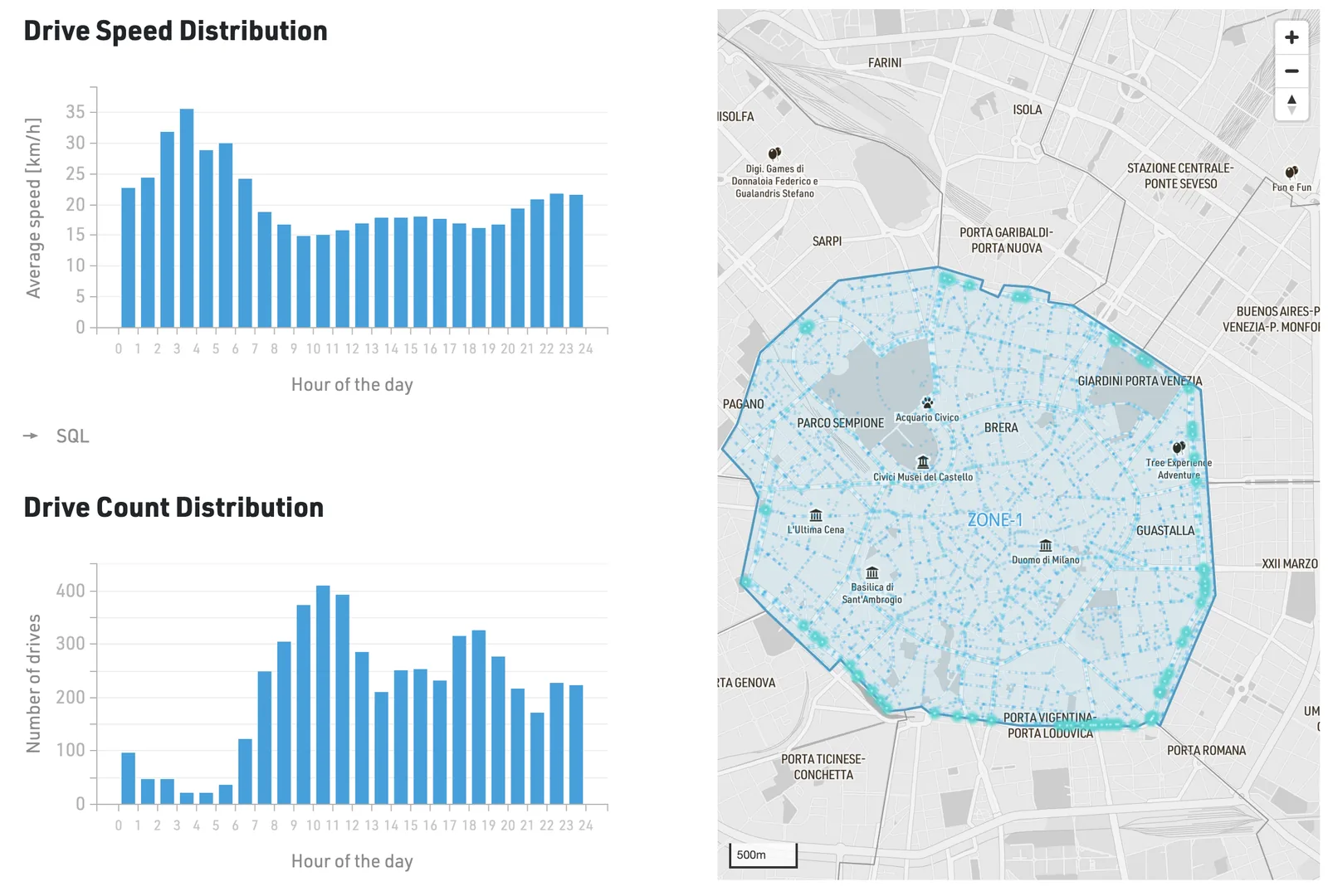
Task: Click the GUASTALLA district label
Action: tap(1165, 531)
